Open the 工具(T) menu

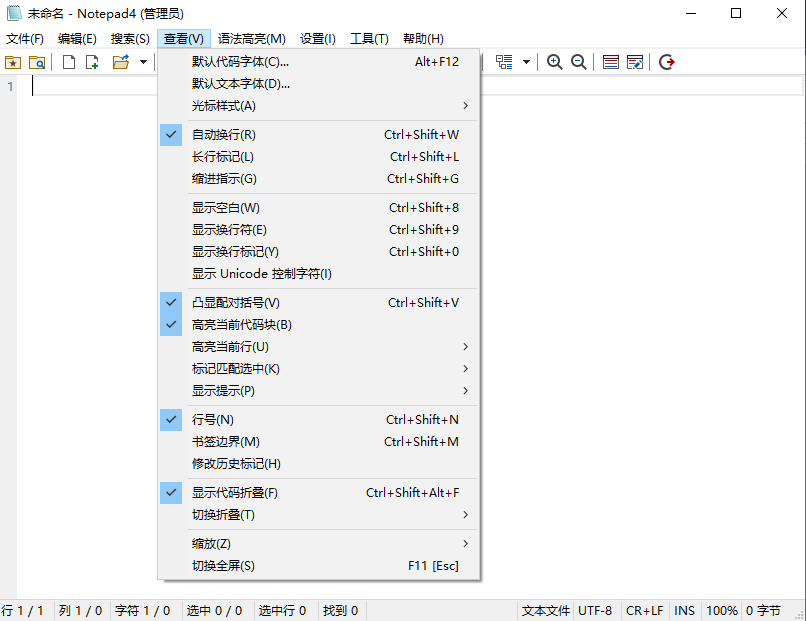pos(369,39)
